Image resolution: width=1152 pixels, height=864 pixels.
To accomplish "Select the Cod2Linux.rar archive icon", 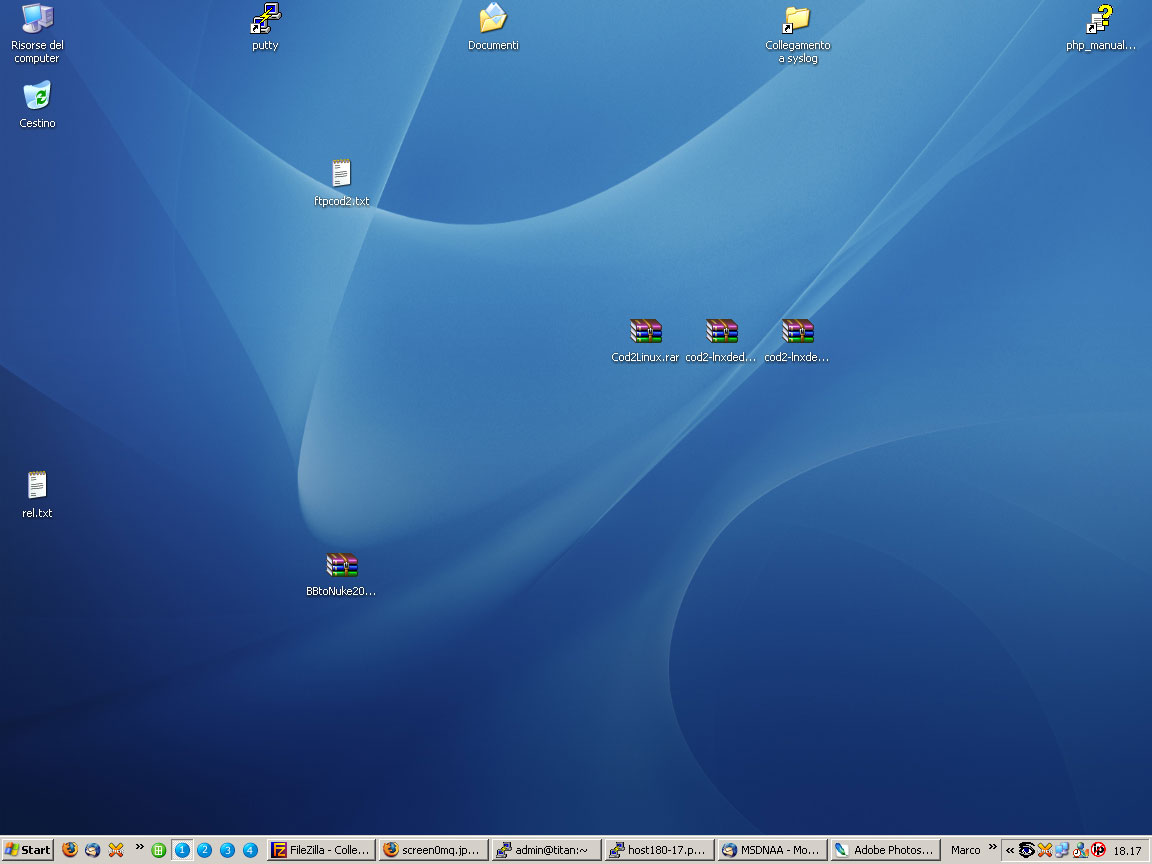I will click(x=645, y=332).
